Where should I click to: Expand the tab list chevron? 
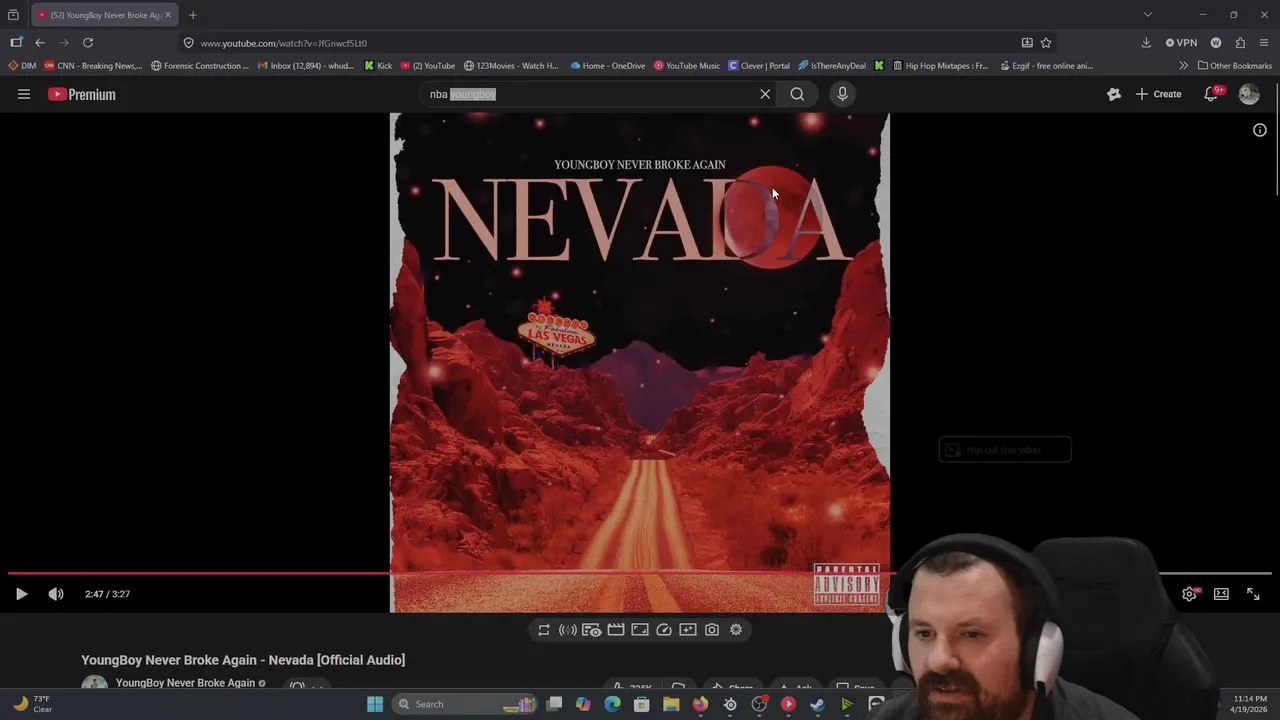[x=1148, y=15]
